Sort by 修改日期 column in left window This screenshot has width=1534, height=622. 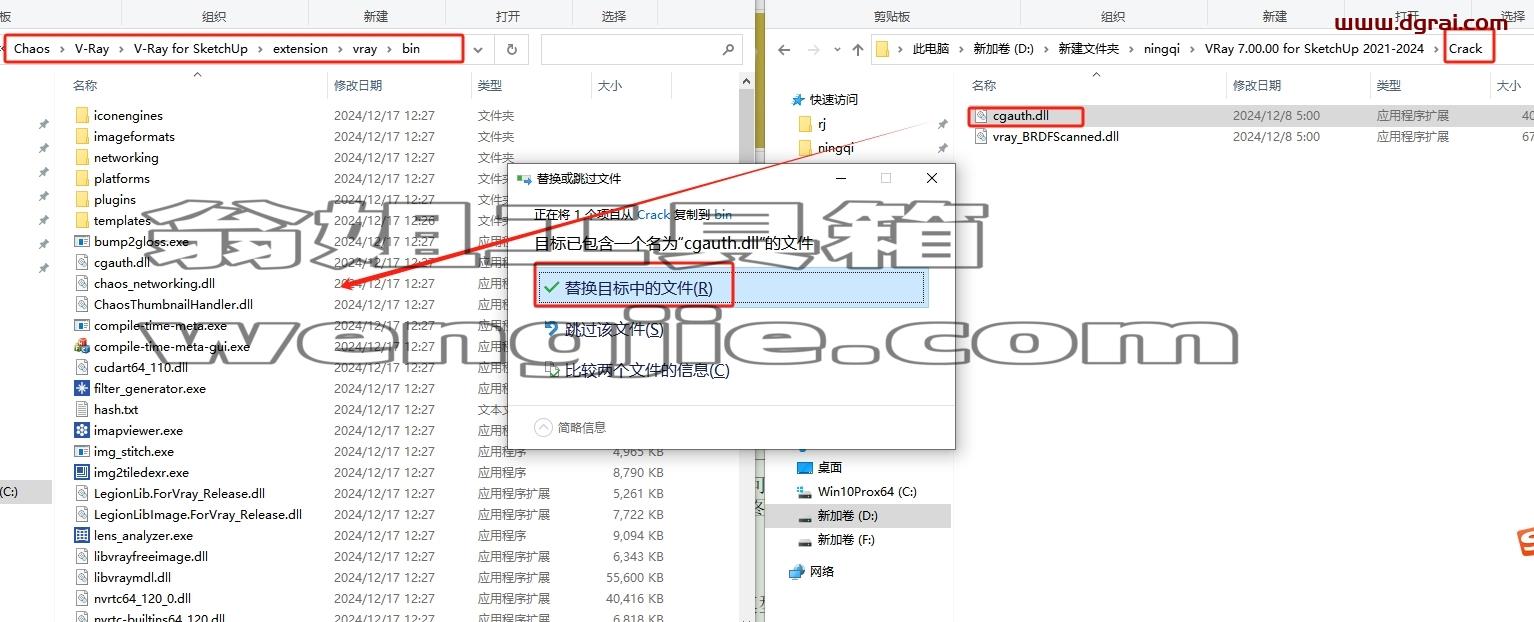coord(359,86)
